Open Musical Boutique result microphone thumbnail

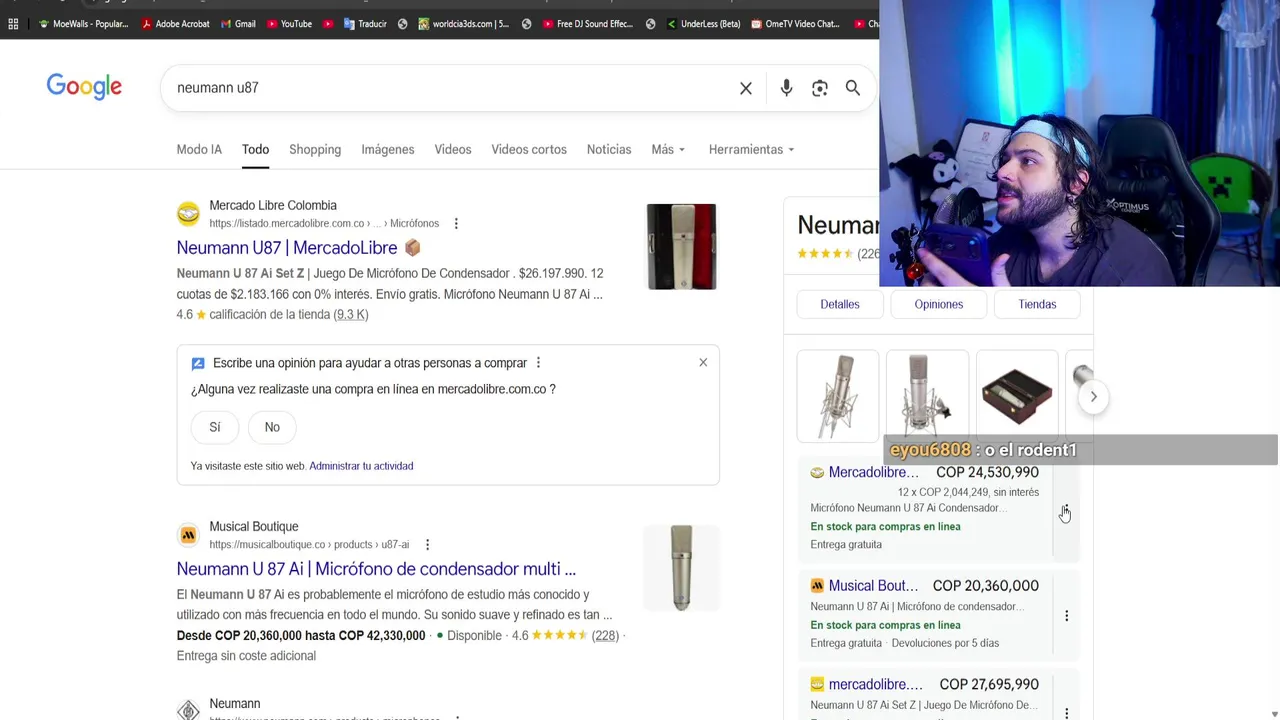point(681,568)
